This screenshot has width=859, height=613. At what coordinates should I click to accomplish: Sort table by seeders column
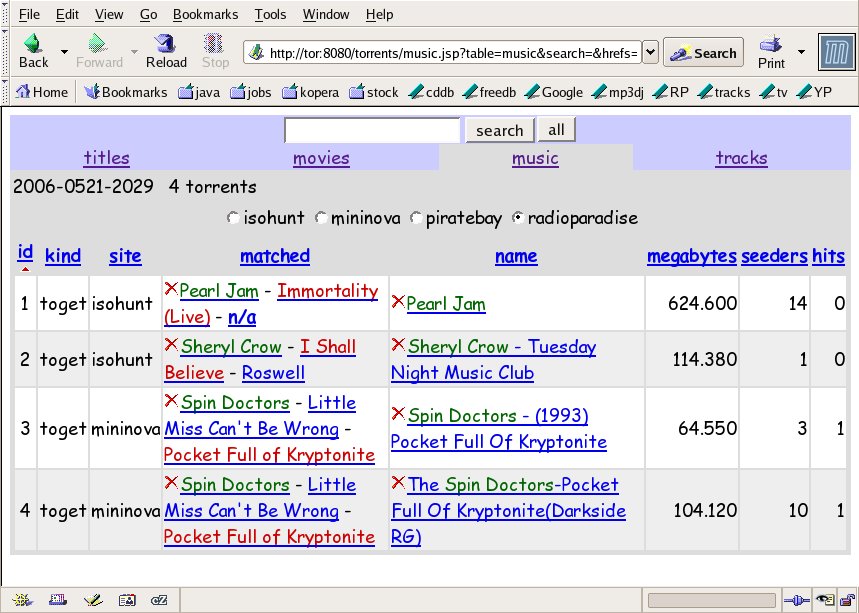pyautogui.click(x=774, y=256)
